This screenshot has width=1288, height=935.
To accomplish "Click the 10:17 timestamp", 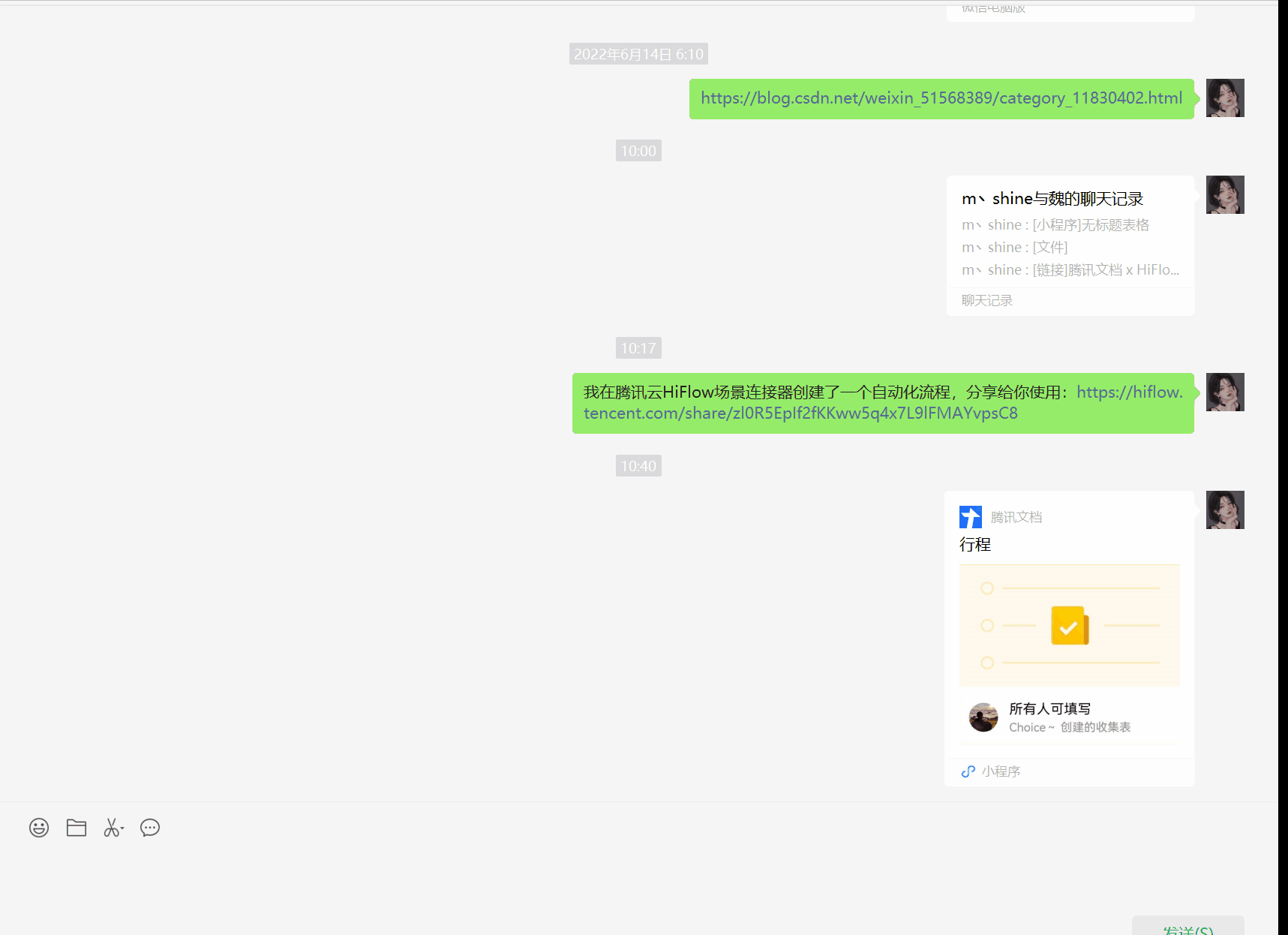I will click(x=638, y=348).
